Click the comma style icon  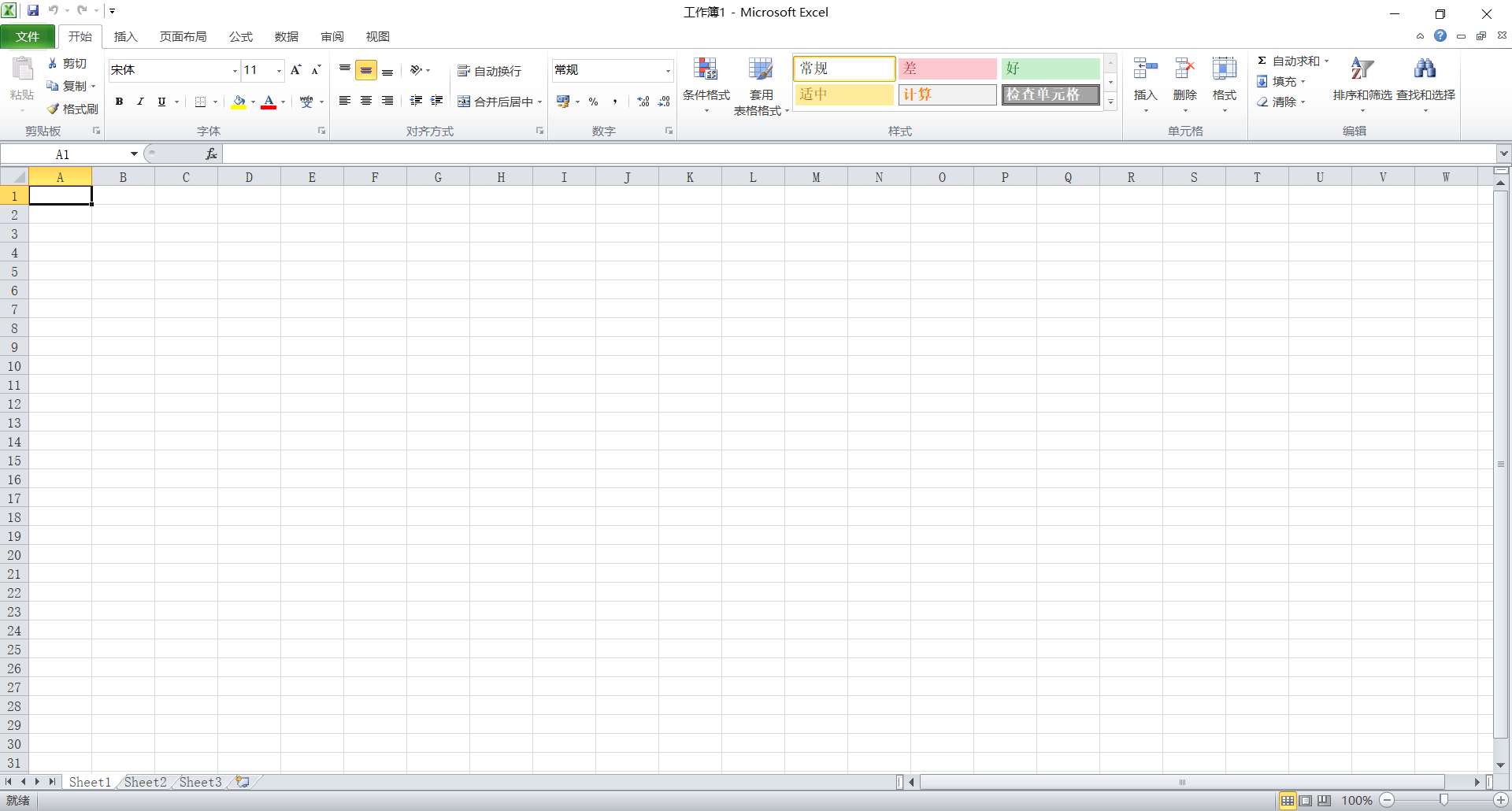tap(614, 102)
